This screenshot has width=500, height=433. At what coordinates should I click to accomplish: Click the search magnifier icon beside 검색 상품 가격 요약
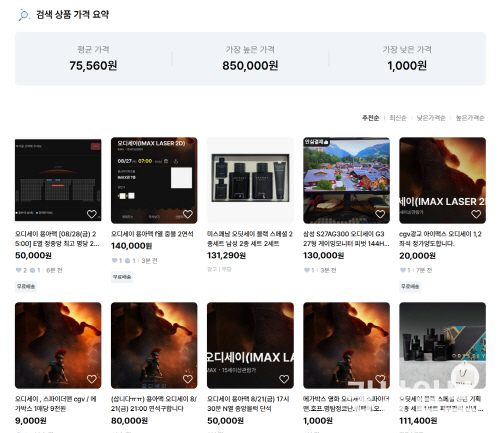point(24,15)
